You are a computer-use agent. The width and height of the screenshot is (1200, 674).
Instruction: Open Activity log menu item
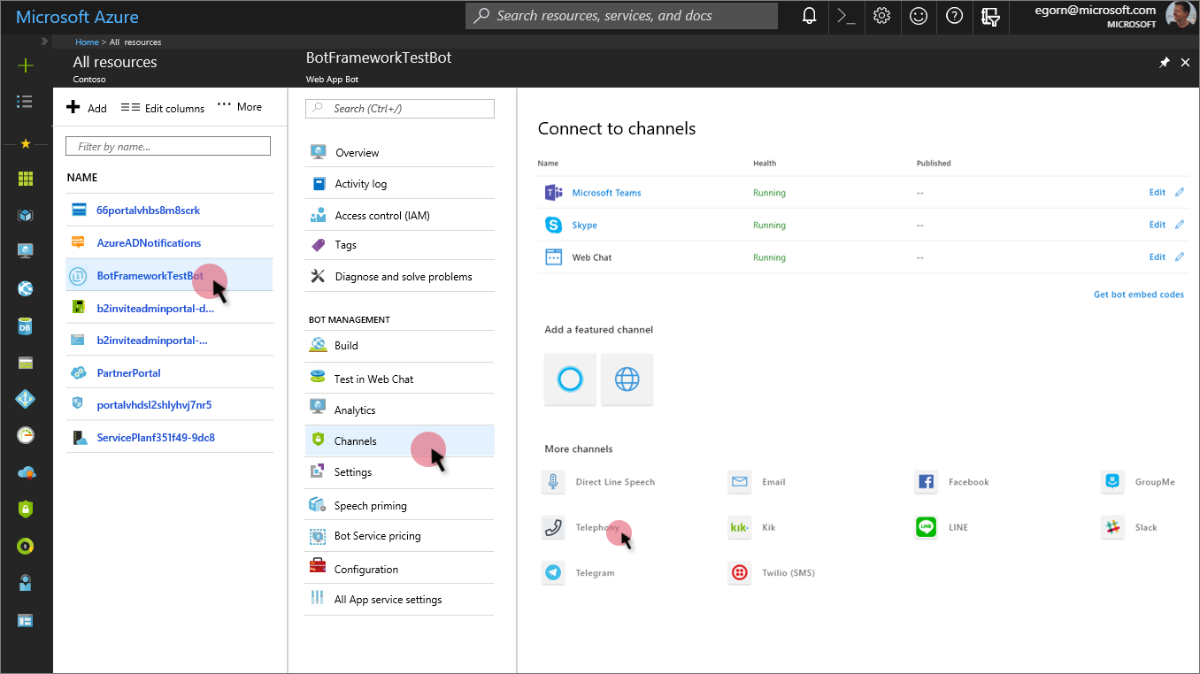point(399,184)
